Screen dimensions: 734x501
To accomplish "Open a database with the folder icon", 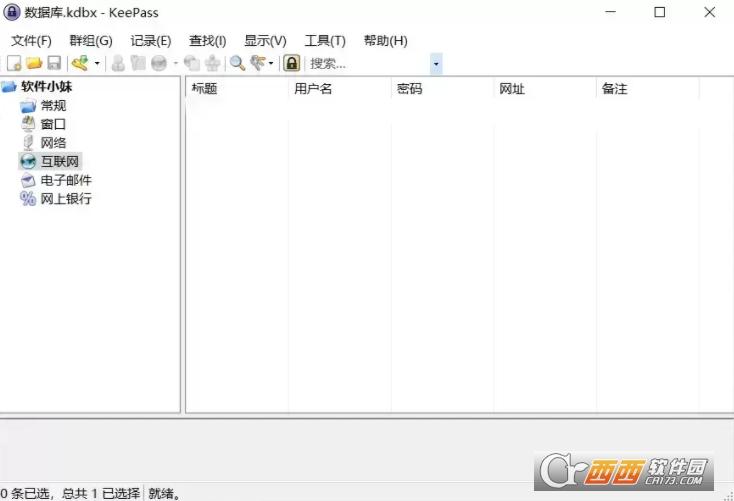I will (34, 63).
